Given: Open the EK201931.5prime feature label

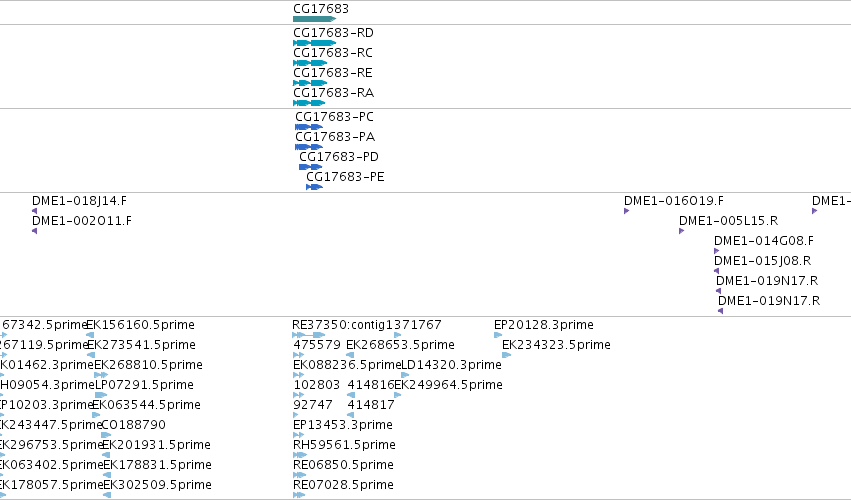Looking at the screenshot, I should coord(156,445).
